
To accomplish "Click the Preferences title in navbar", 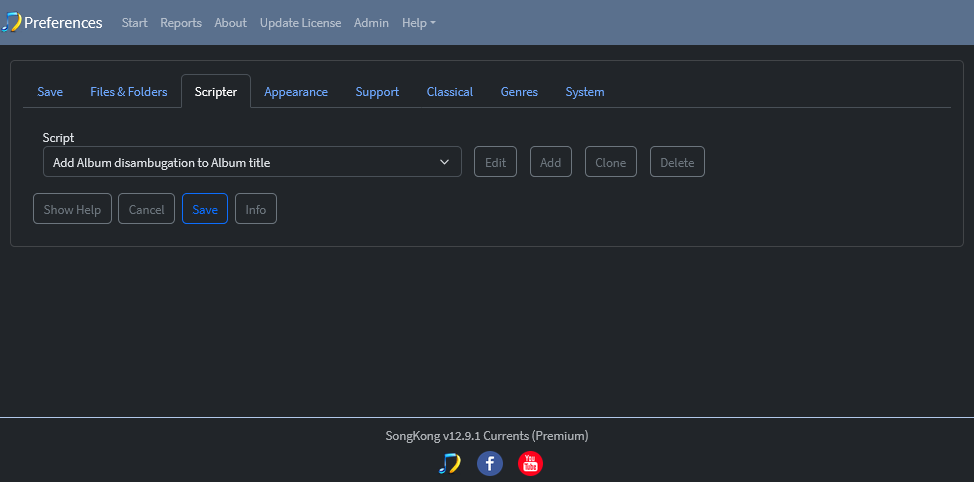I will [x=63, y=23].
